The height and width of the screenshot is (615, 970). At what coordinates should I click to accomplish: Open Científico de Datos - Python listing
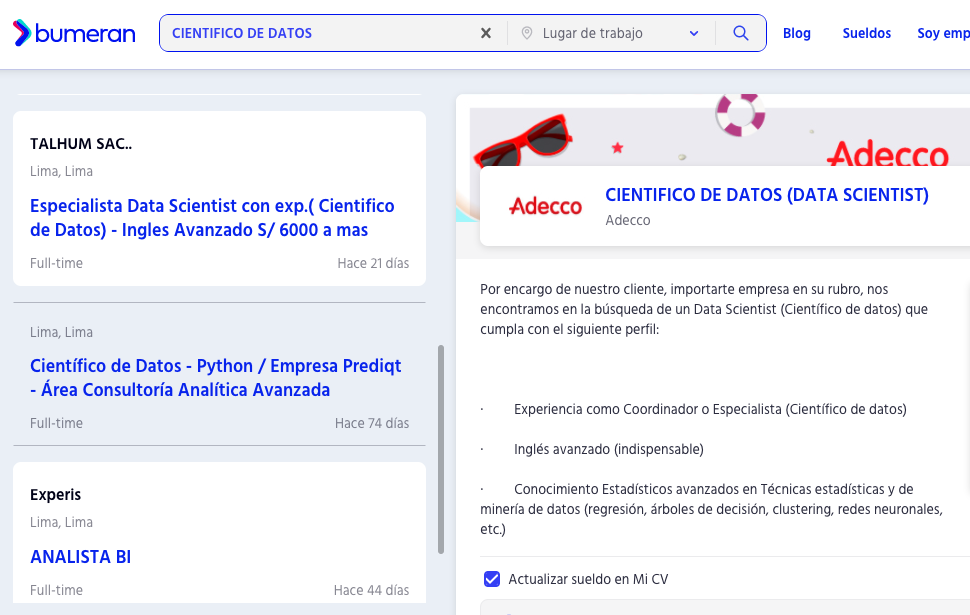[x=215, y=377]
